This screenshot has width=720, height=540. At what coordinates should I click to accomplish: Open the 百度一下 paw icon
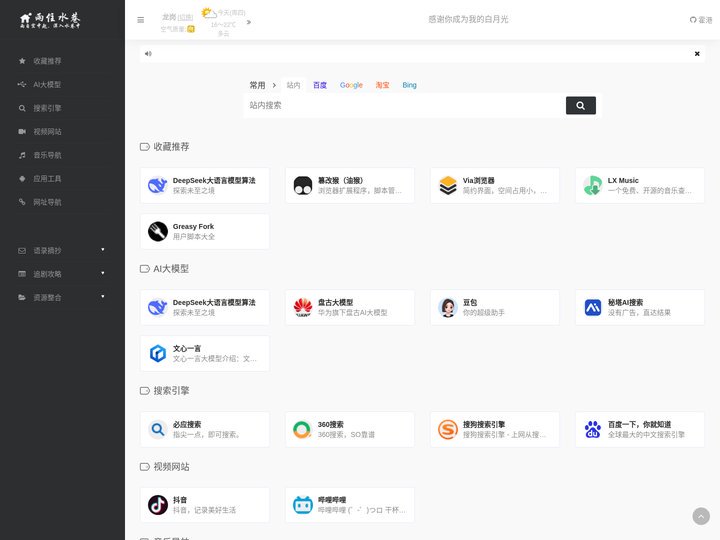point(593,429)
